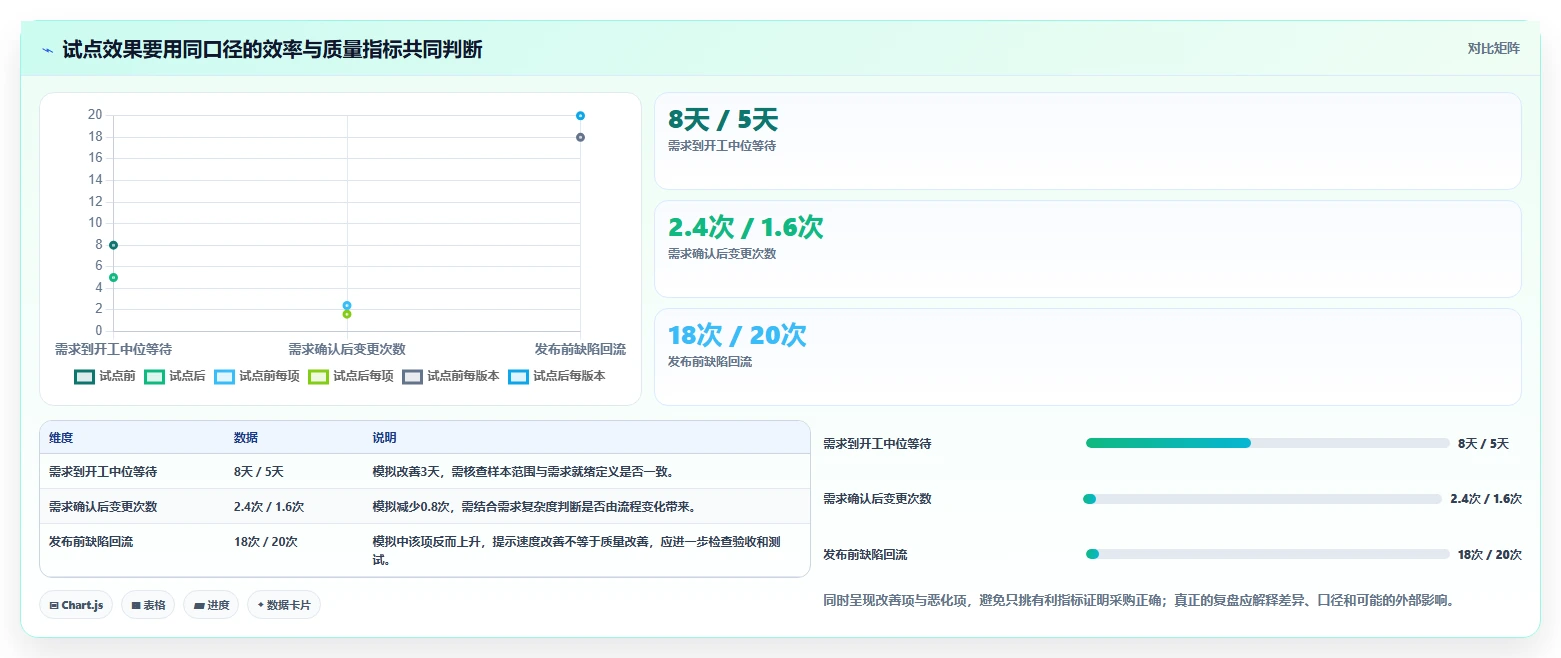Click the 发布前缺陷回流 caption in the data card

710,362
